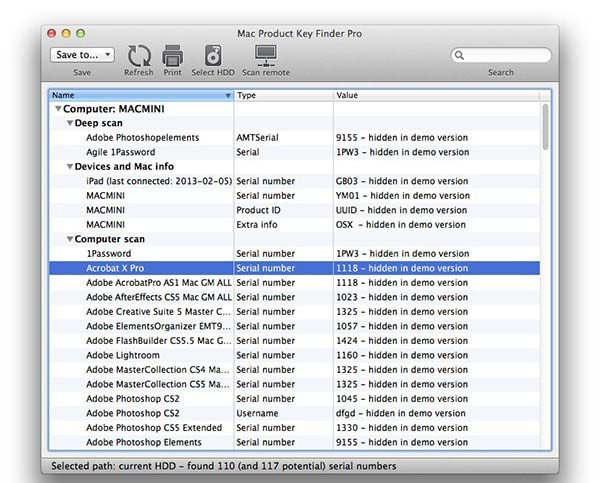Select the Adobe FlashBuilder CS5.5 row
The width and height of the screenshot is (600, 483).
pos(295,341)
